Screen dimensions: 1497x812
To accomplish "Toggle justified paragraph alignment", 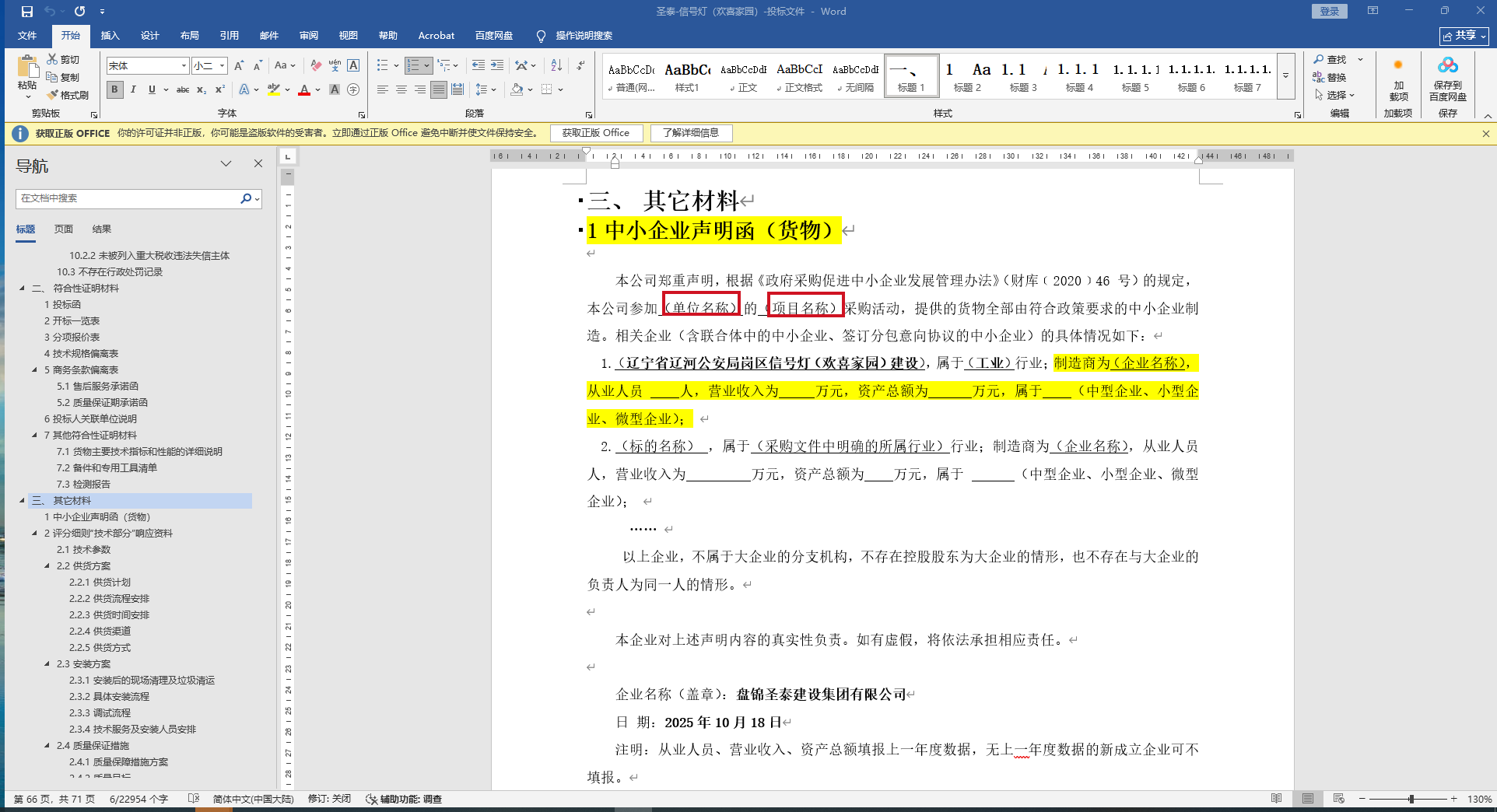I will click(439, 90).
